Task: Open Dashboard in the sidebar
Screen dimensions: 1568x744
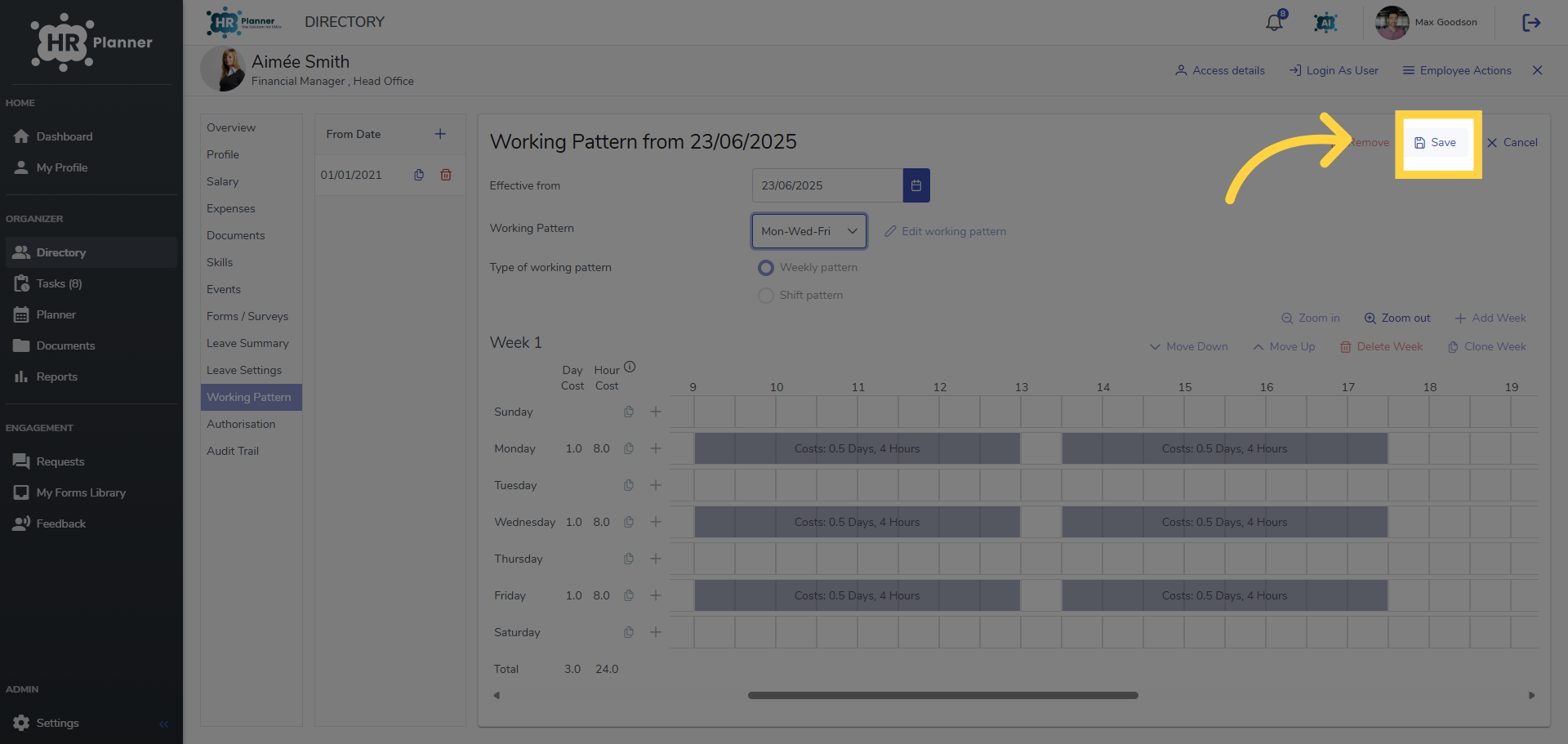Action: (91, 136)
